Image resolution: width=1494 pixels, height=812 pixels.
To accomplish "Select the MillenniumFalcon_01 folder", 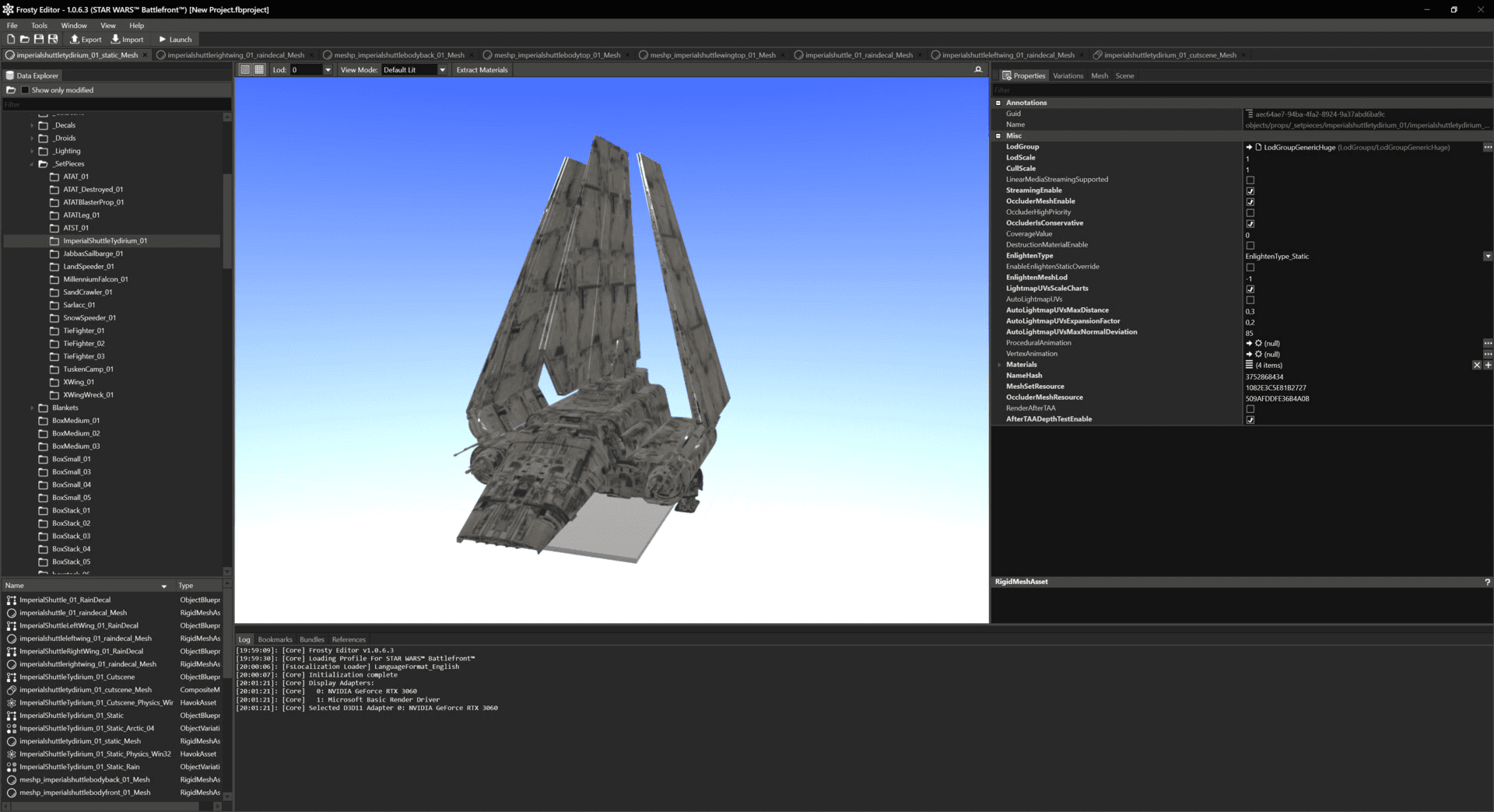I will (x=95, y=279).
